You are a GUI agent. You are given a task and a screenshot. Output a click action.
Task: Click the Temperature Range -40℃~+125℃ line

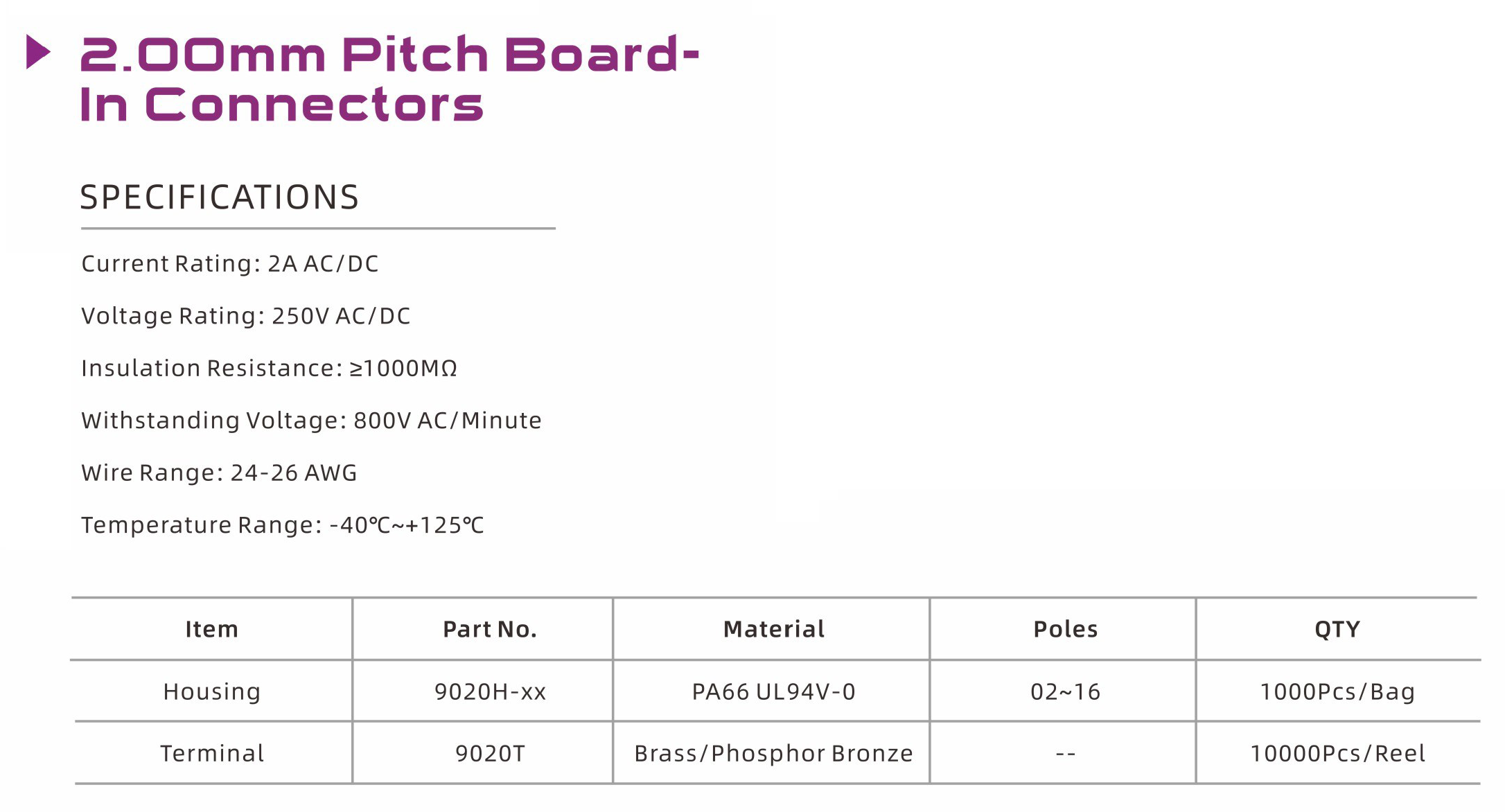tap(283, 525)
